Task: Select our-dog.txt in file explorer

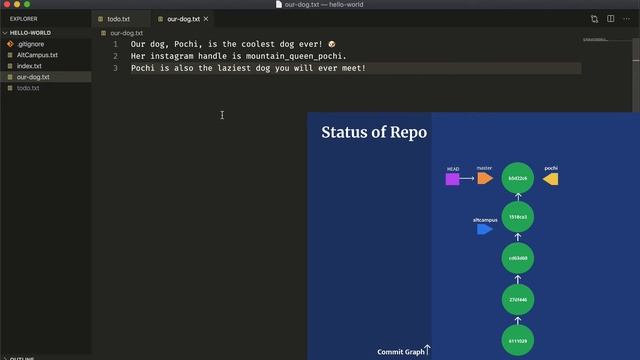Action: [x=33, y=77]
